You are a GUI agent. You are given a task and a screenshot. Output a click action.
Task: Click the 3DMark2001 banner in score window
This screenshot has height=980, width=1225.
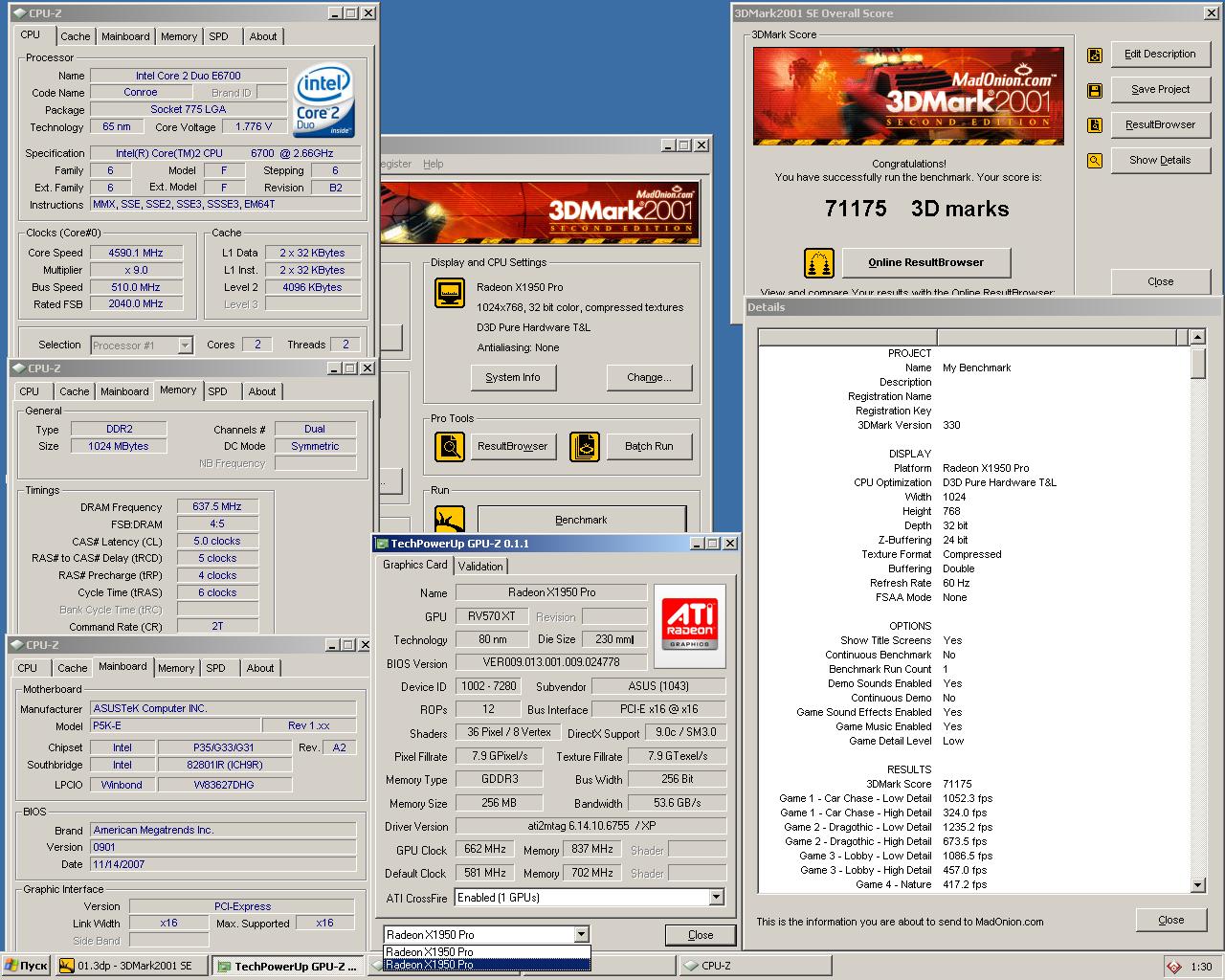pos(909,96)
